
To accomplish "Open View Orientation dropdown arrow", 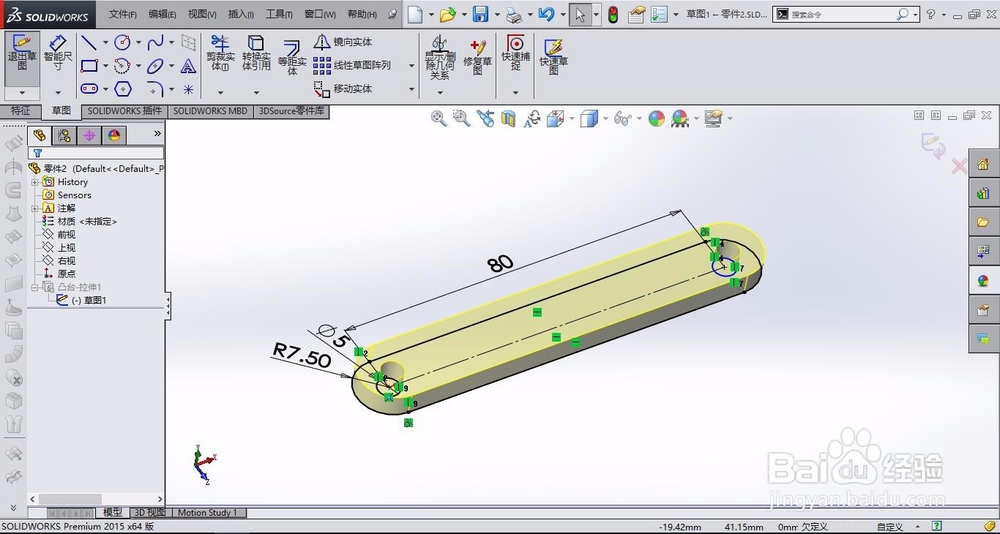I will click(571, 118).
